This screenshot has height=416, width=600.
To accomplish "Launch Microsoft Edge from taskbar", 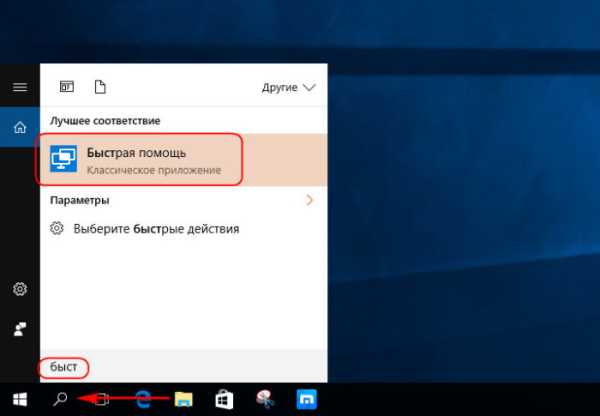I will tap(143, 399).
